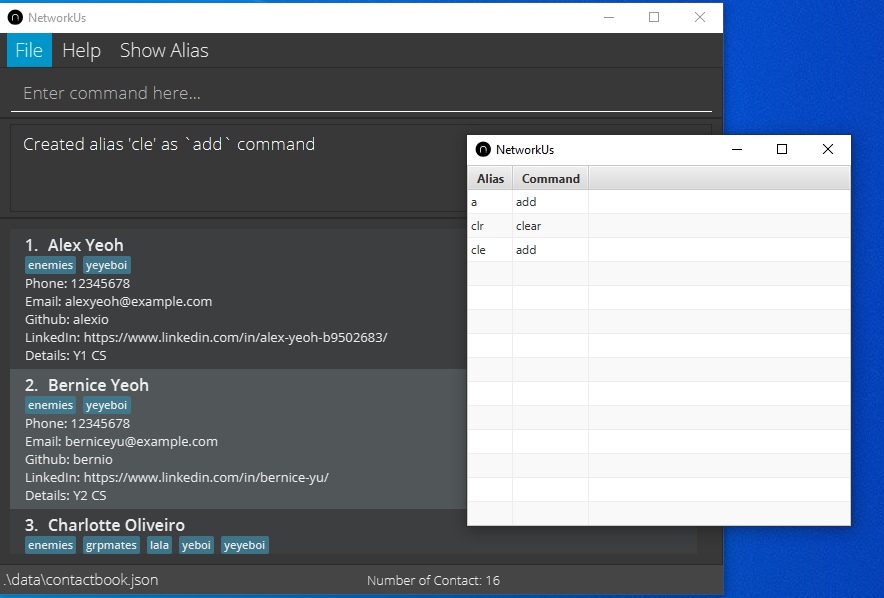Screen dimensions: 884x598
Task: Click the contactbook.json path in status bar
Action: (x=82, y=580)
